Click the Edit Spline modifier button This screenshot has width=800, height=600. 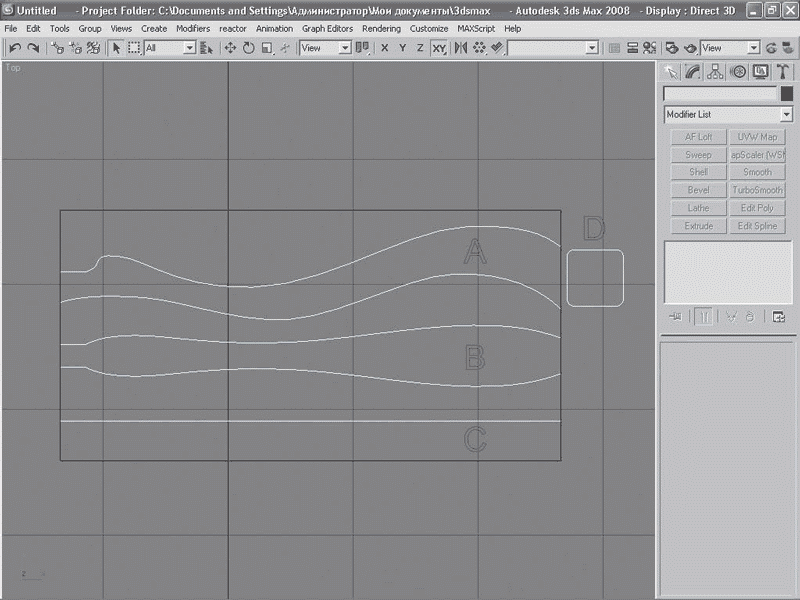(x=757, y=226)
